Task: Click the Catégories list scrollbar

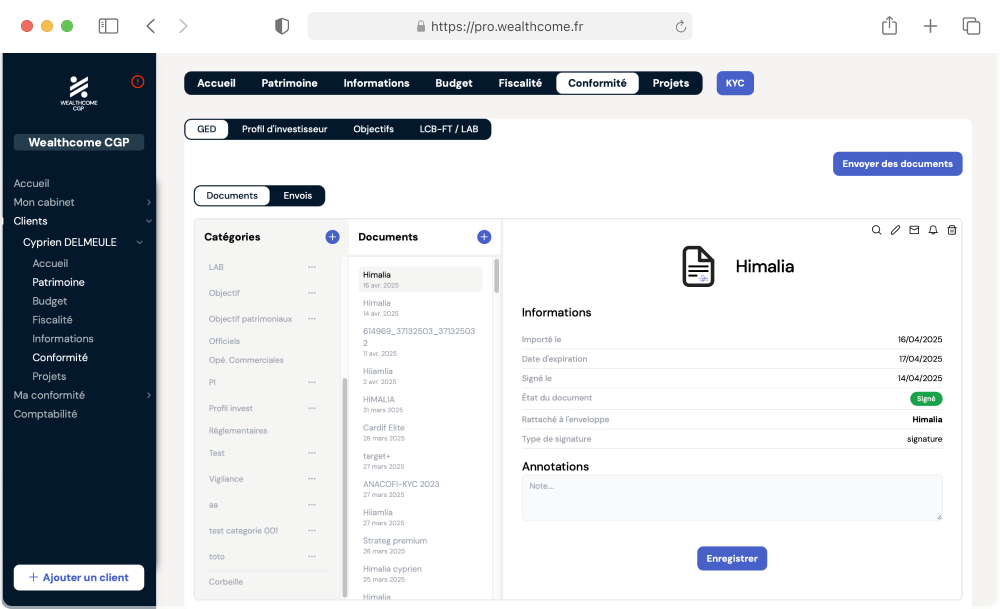Action: (x=345, y=488)
